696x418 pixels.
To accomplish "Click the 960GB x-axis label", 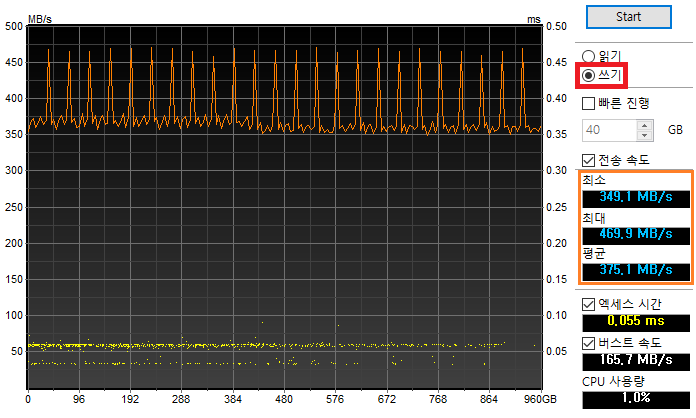I will coord(540,399).
